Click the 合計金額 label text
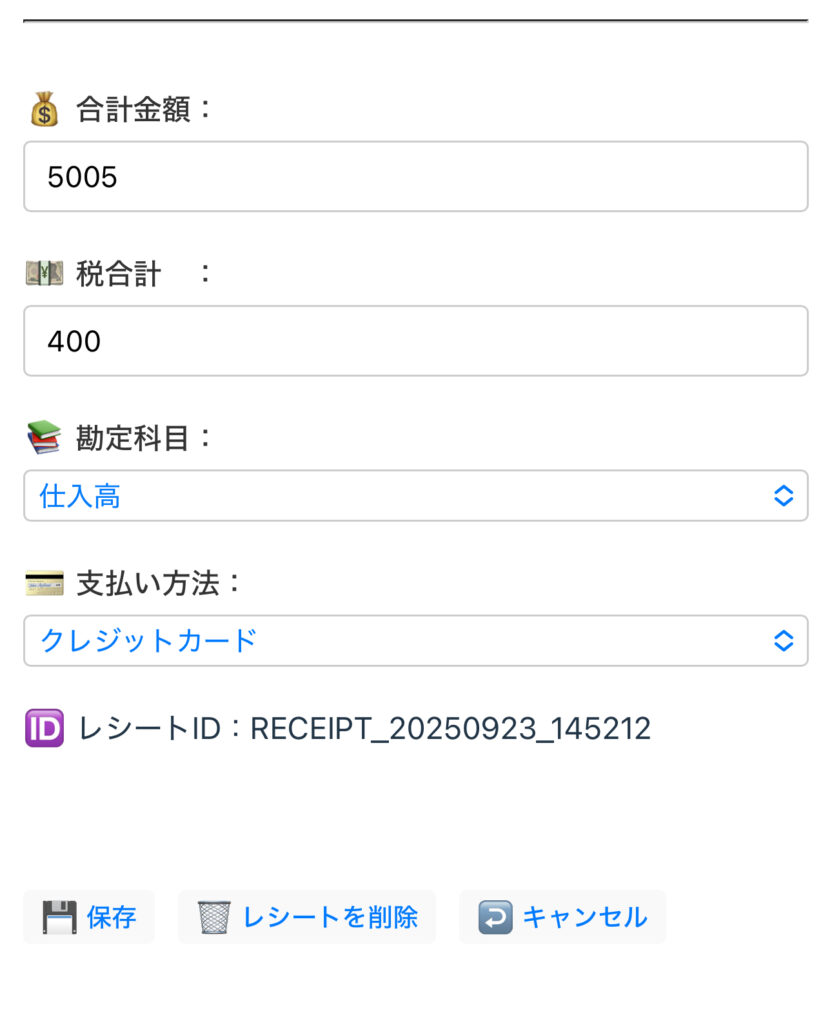Image resolution: width=832 pixels, height=1024 pixels. coord(134,109)
